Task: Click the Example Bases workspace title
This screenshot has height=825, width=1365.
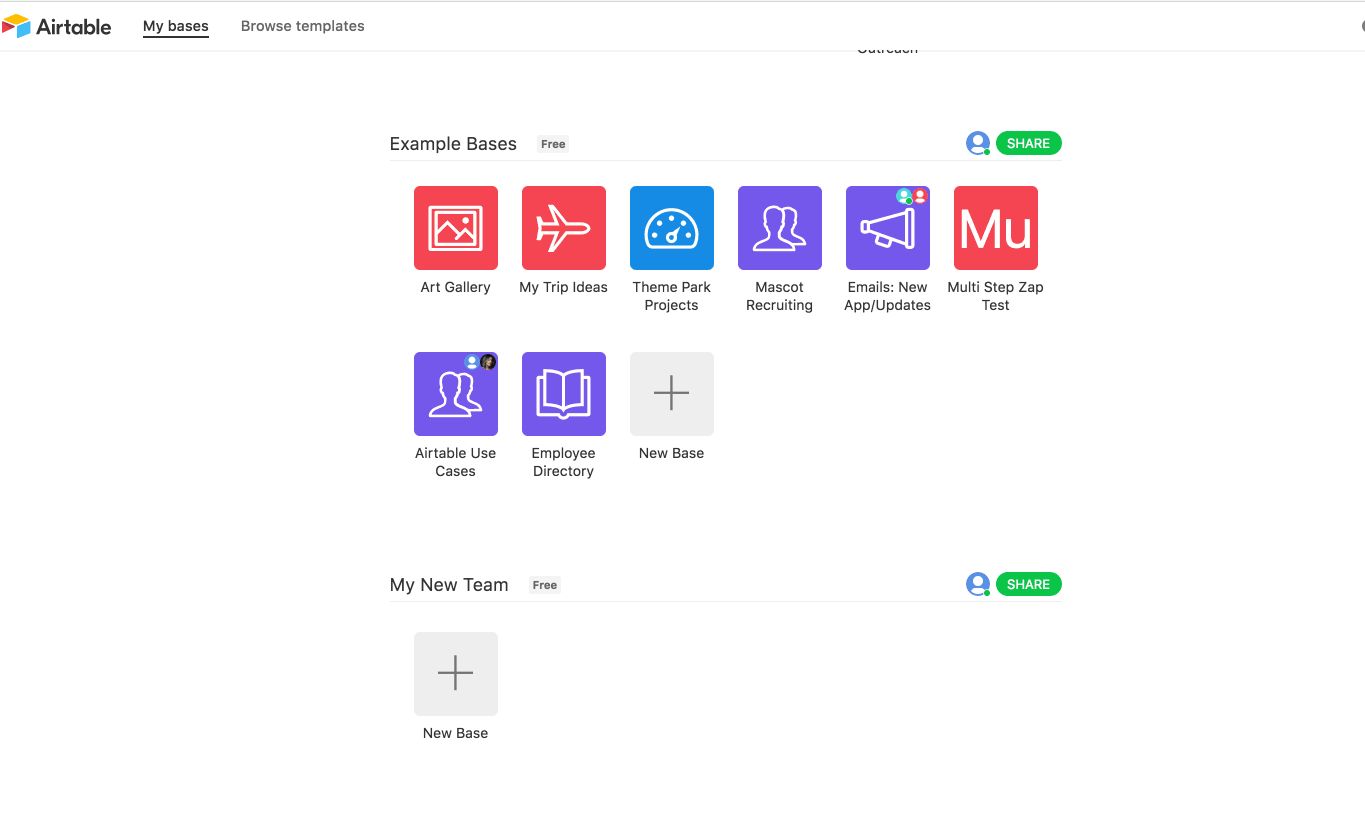Action: [x=453, y=144]
